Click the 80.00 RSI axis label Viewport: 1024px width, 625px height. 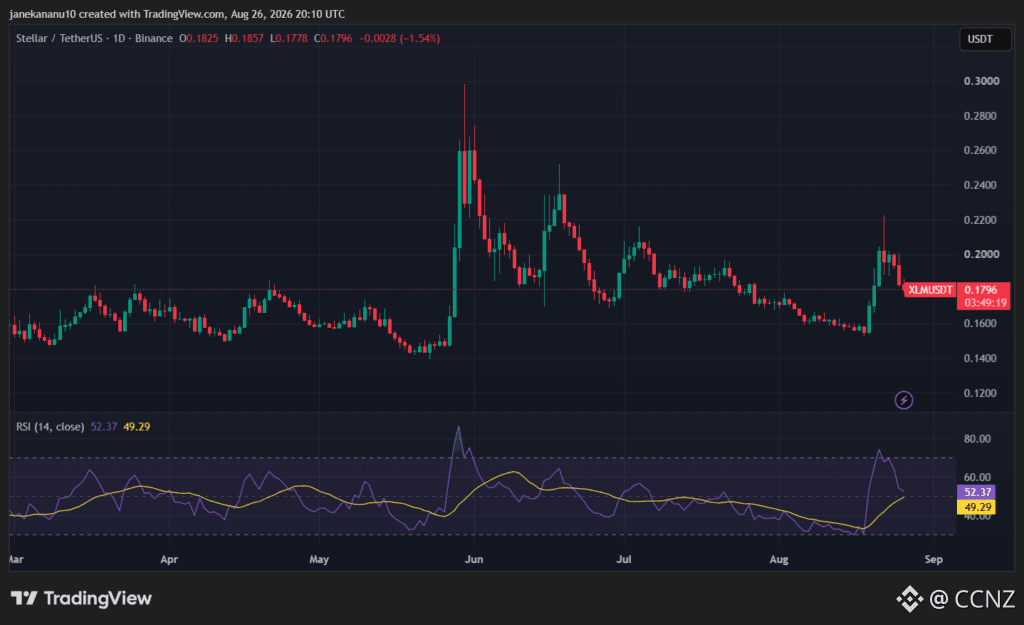pos(978,438)
